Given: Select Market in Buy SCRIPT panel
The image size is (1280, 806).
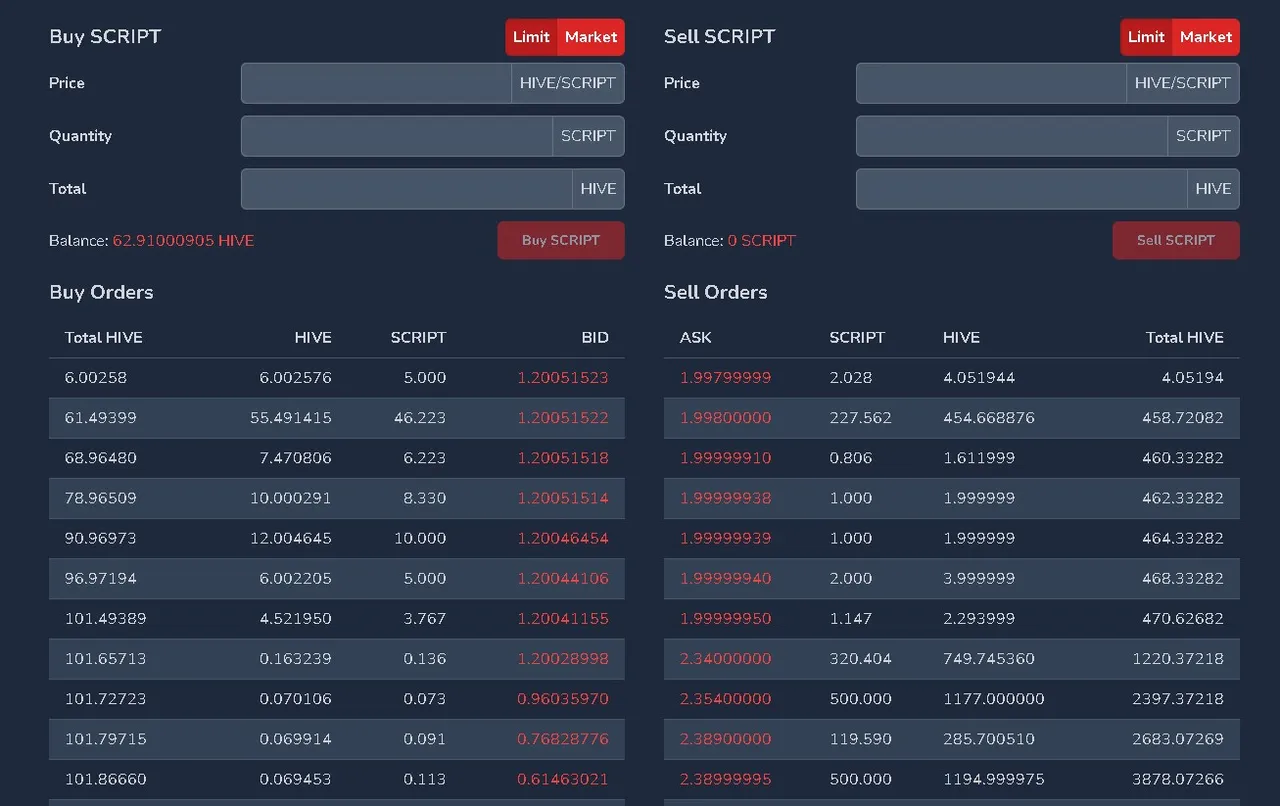Looking at the screenshot, I should coord(591,37).
